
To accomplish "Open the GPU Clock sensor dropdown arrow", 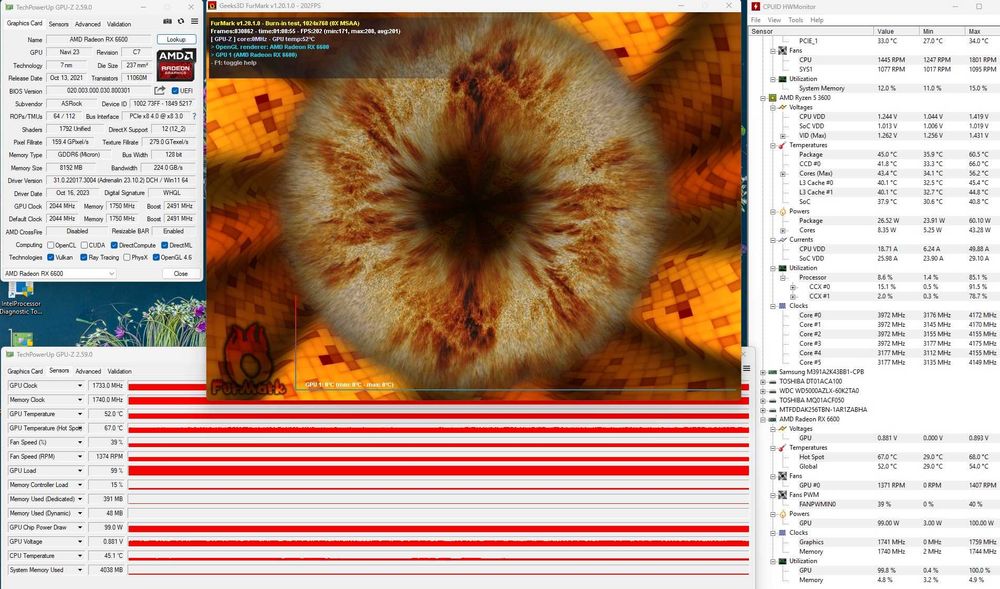I will click(80, 386).
